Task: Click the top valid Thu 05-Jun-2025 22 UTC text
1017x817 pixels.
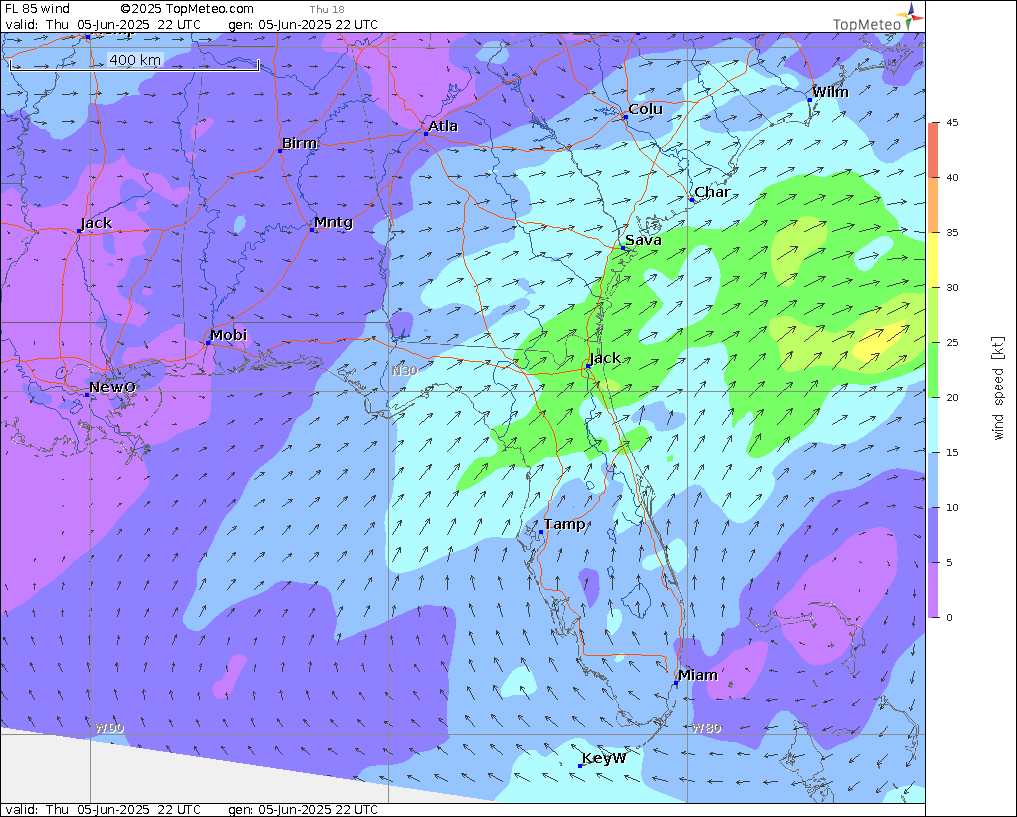Action: [102, 25]
